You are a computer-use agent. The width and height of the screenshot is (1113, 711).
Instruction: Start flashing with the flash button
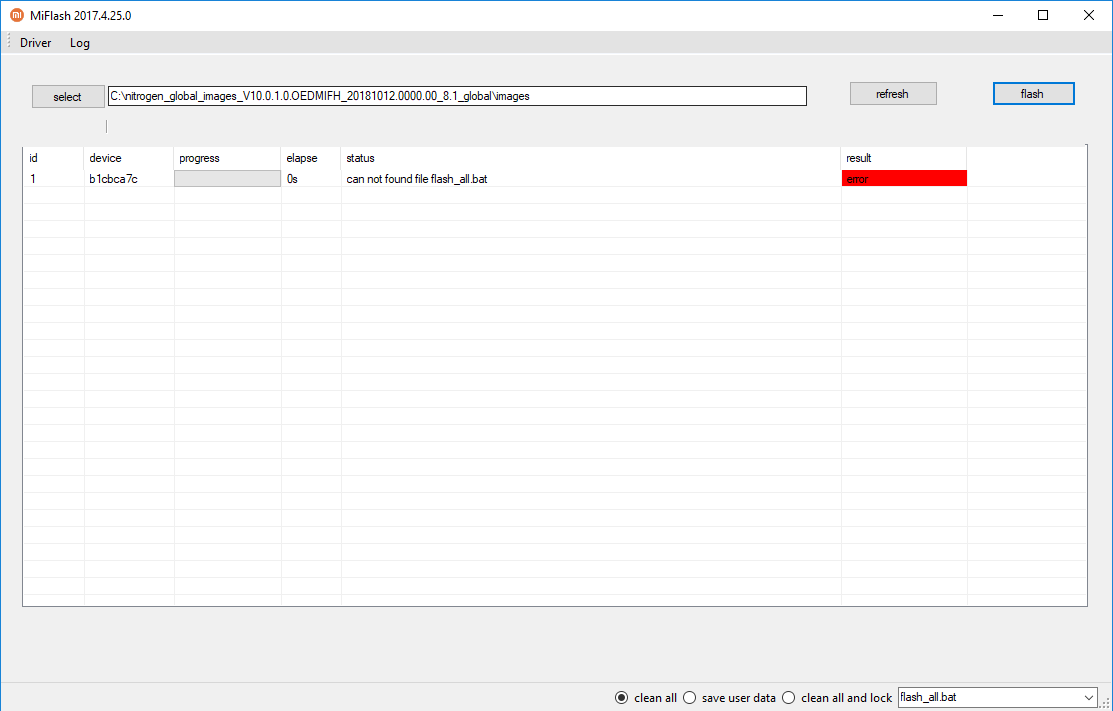coord(1034,94)
